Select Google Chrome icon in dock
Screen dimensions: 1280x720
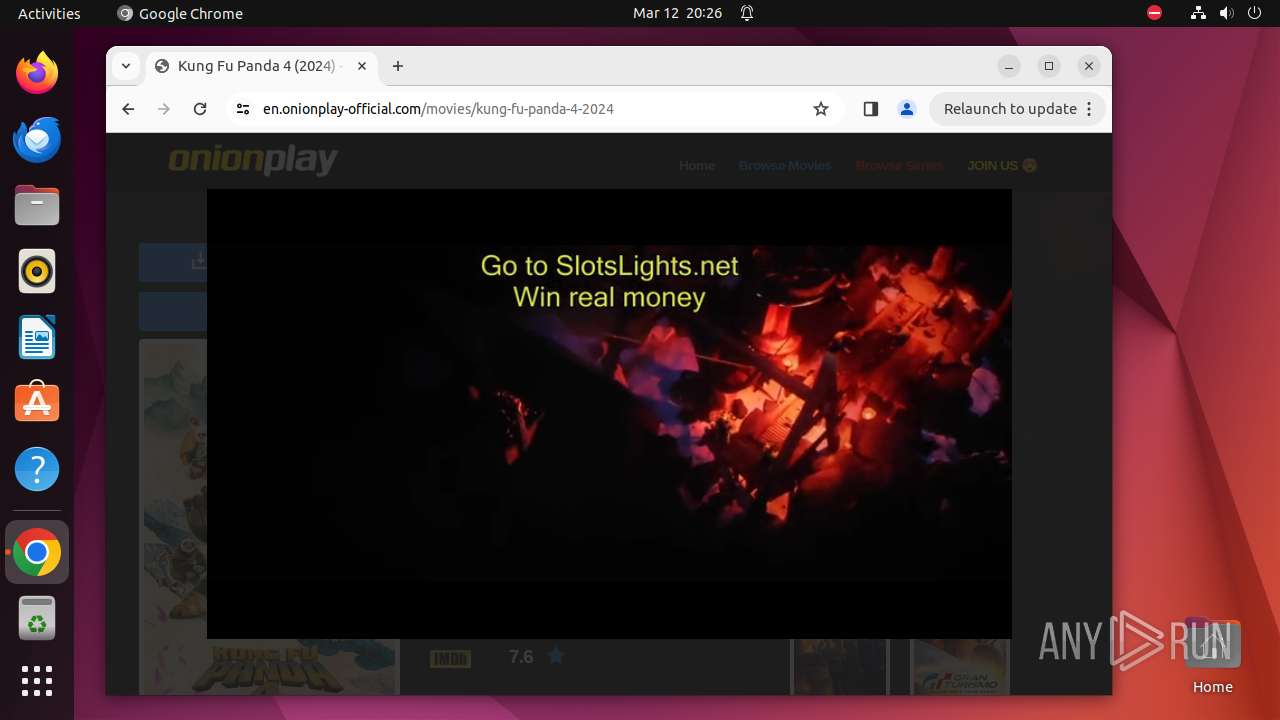pos(37,552)
